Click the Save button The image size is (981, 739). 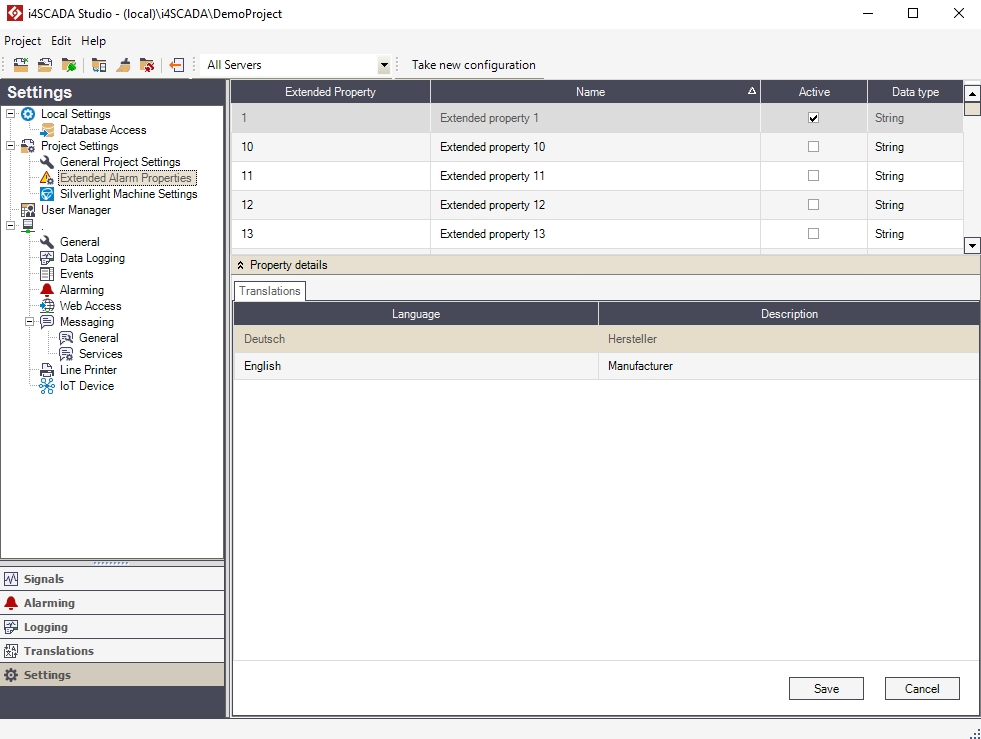[x=826, y=688]
